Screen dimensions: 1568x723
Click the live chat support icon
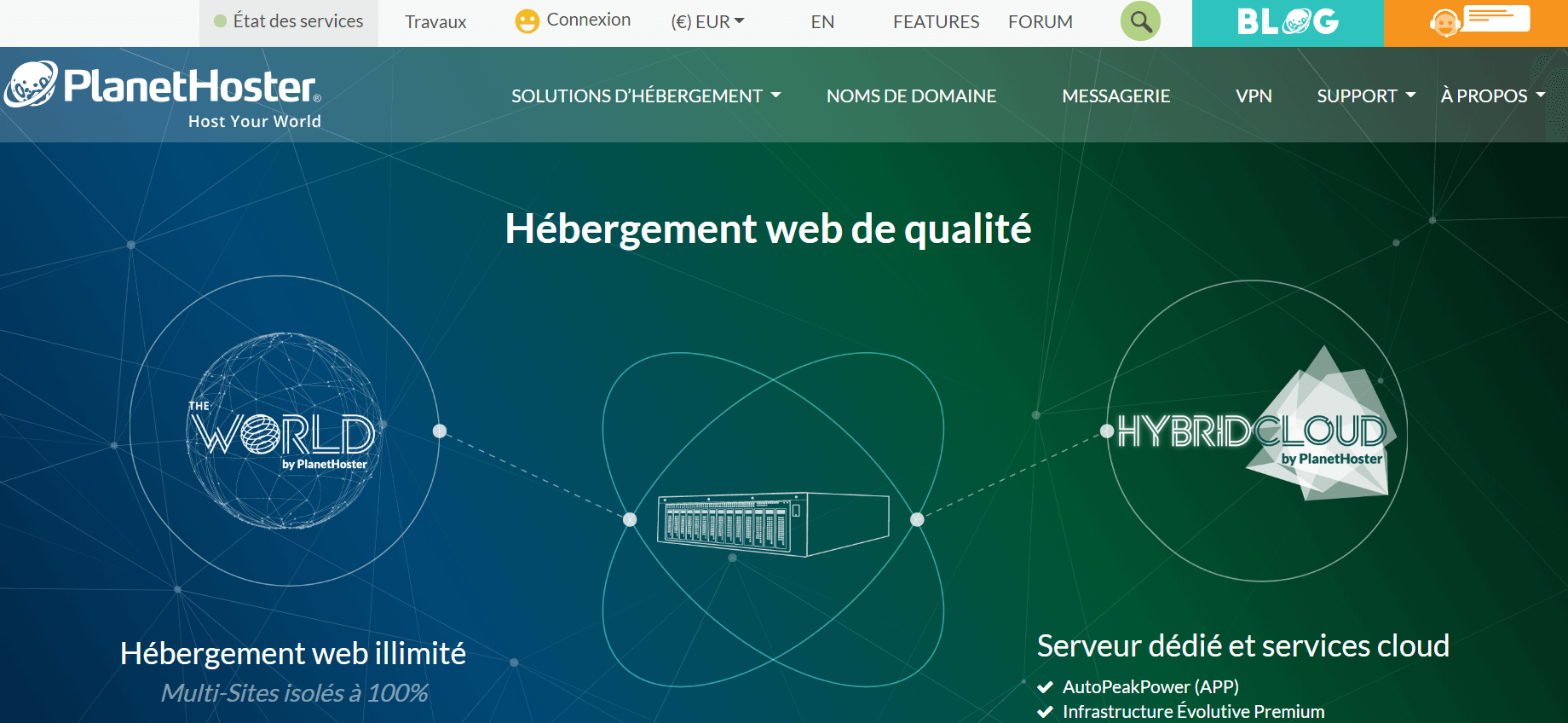(x=1479, y=20)
